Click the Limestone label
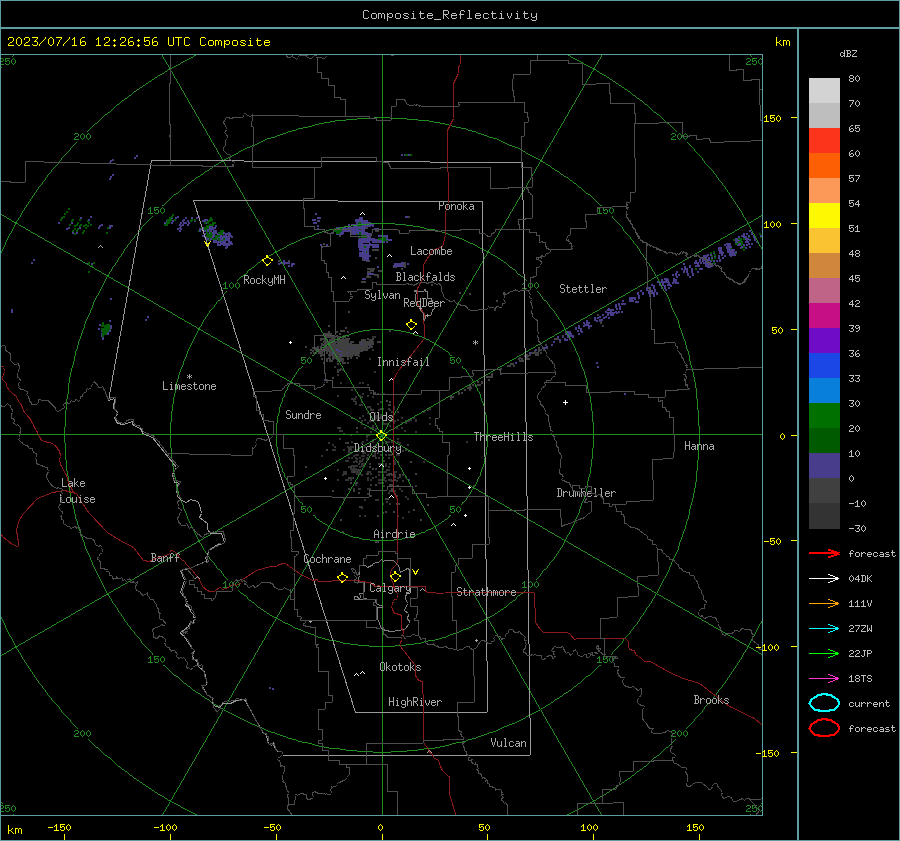 pos(189,386)
